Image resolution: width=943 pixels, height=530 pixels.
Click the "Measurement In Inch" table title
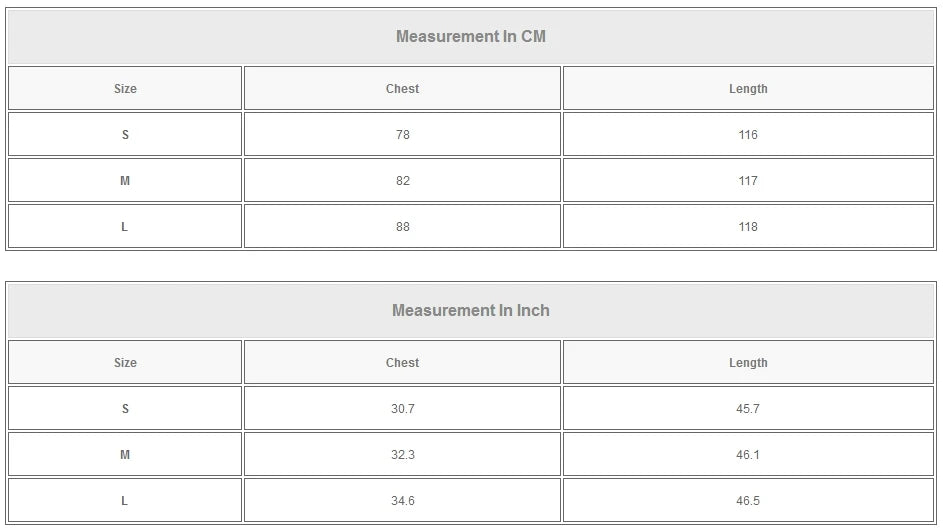(471, 311)
